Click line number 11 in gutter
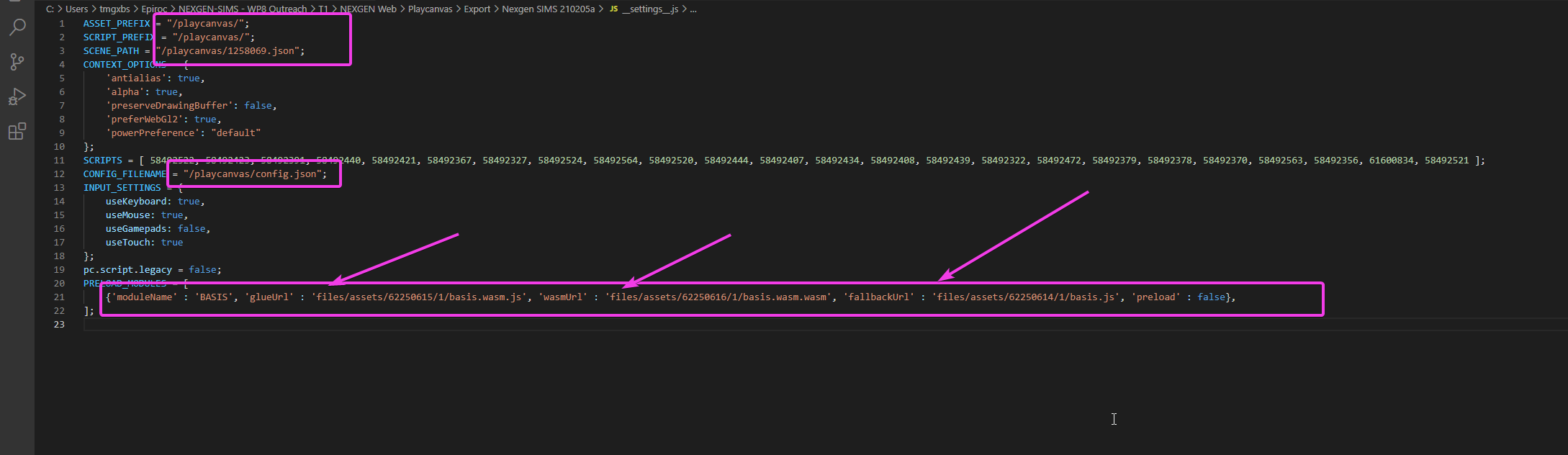The height and width of the screenshot is (455, 1568). [59, 161]
